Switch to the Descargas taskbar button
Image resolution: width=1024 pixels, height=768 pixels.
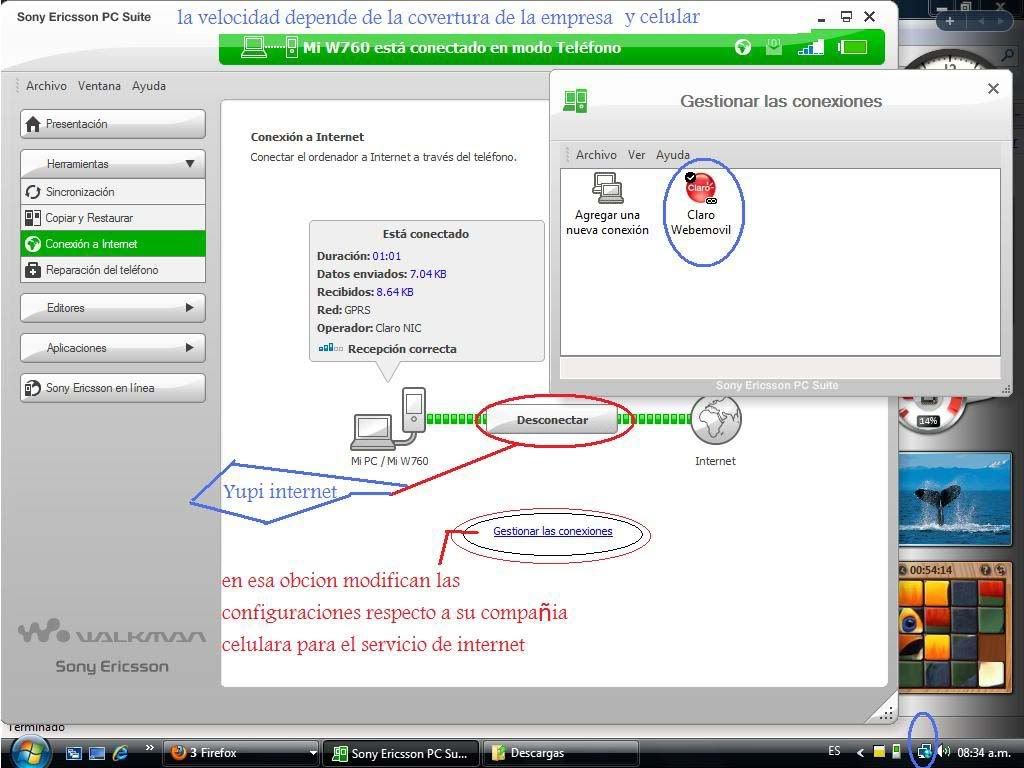(x=560, y=753)
